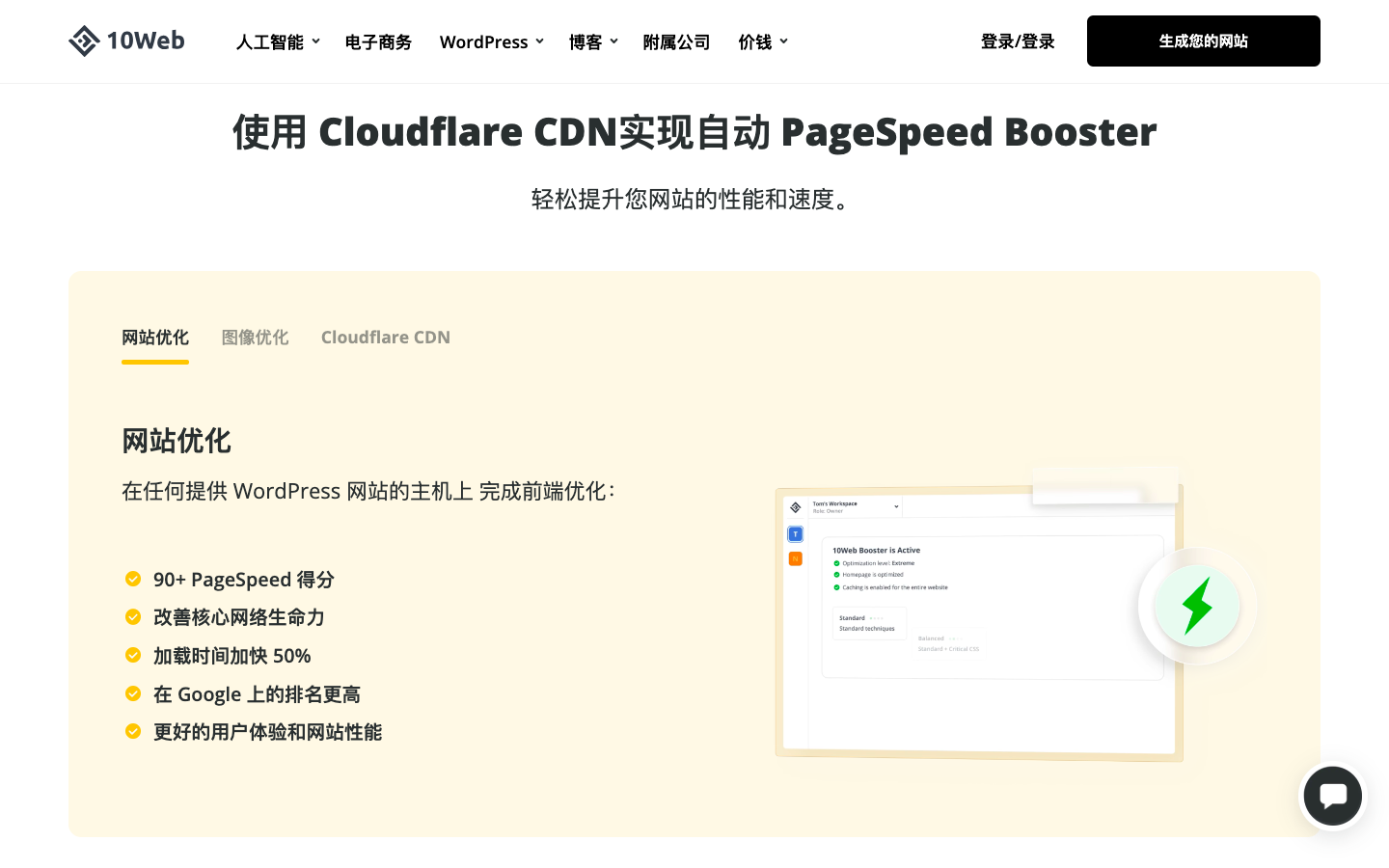Open the 价钱 pricing dropdown

coord(762,41)
